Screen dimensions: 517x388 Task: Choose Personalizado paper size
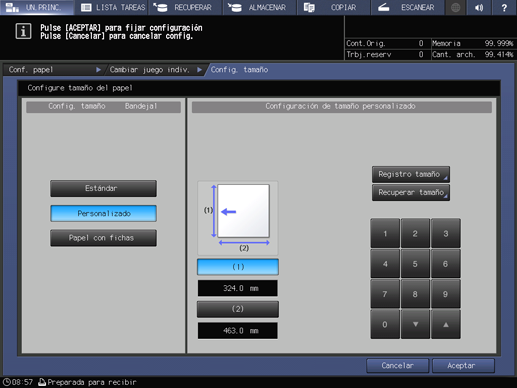coord(103,213)
